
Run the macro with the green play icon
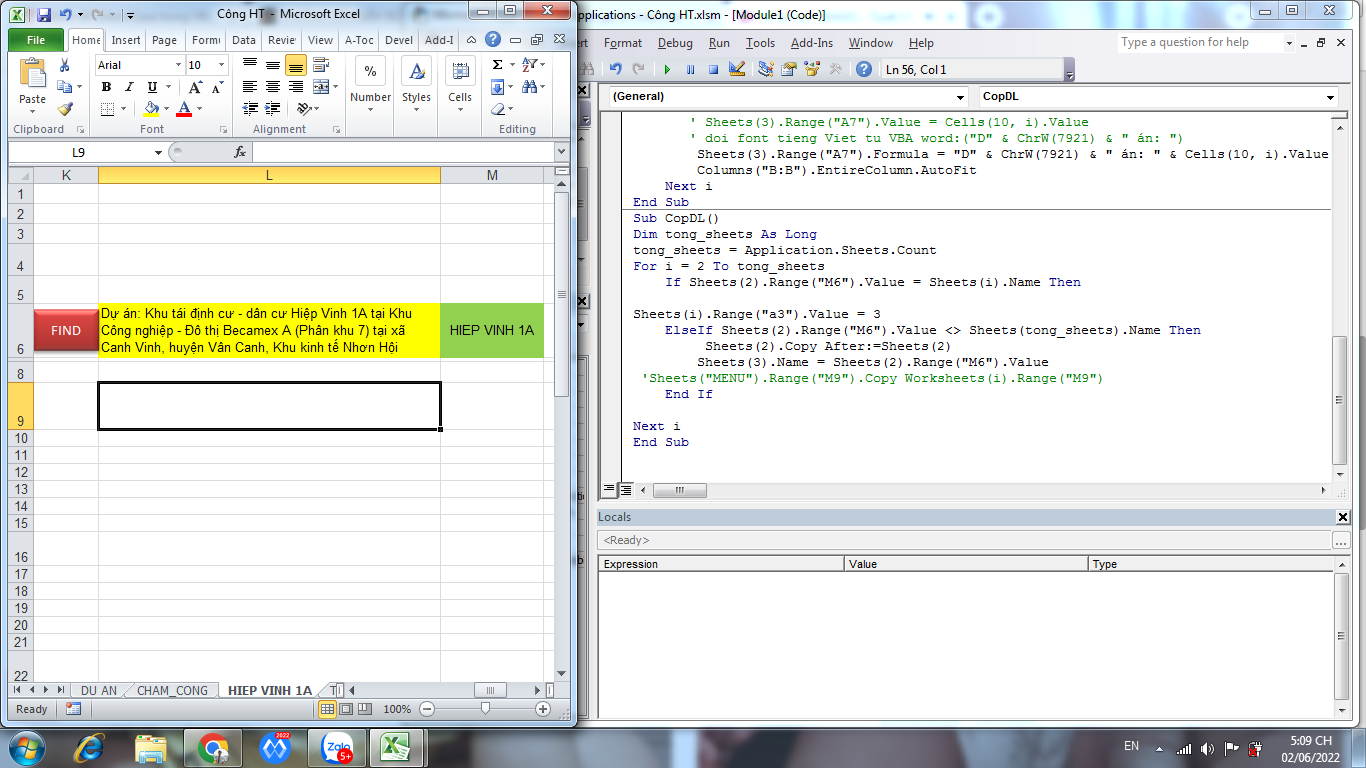coord(667,69)
